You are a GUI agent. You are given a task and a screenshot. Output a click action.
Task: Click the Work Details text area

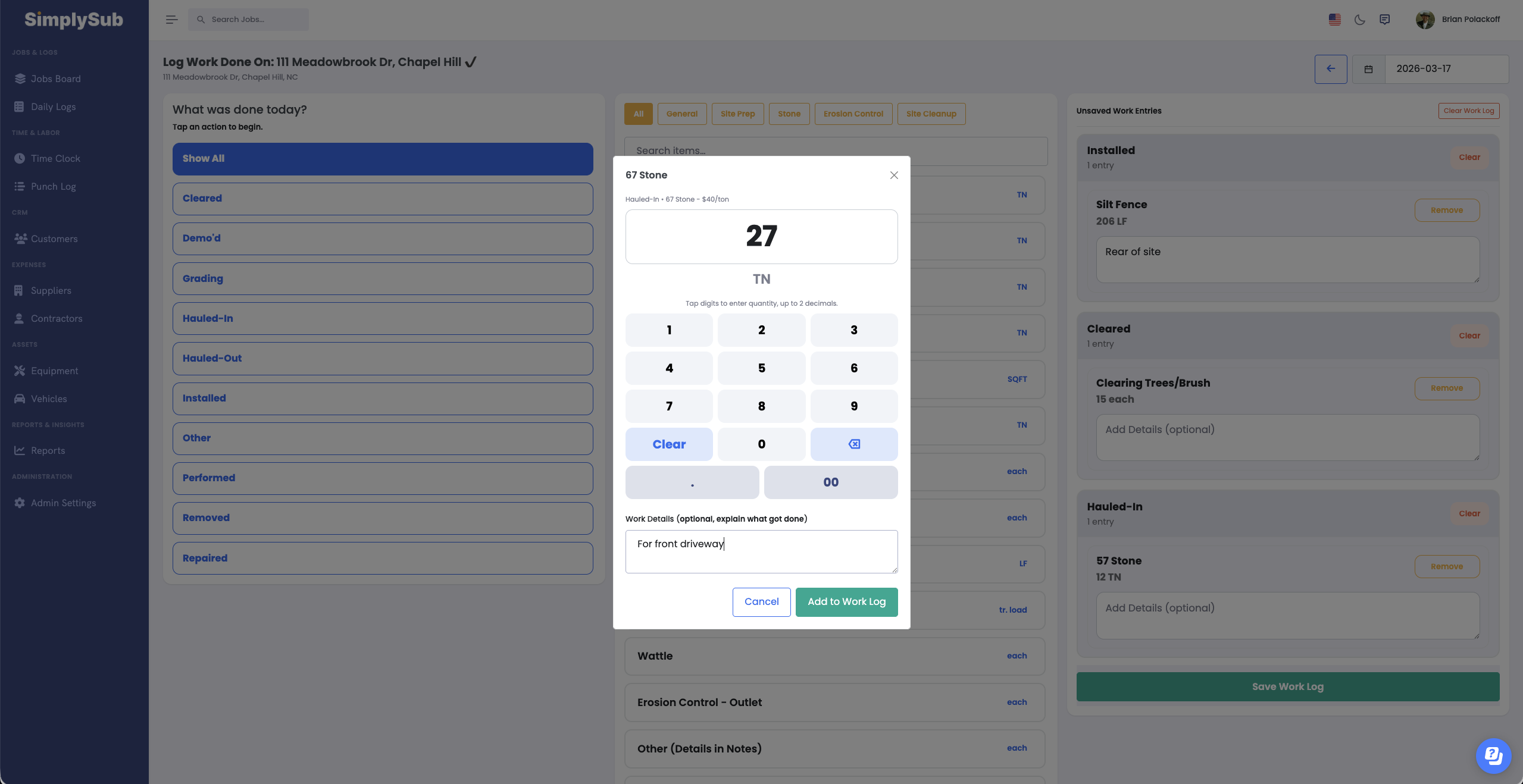click(761, 551)
